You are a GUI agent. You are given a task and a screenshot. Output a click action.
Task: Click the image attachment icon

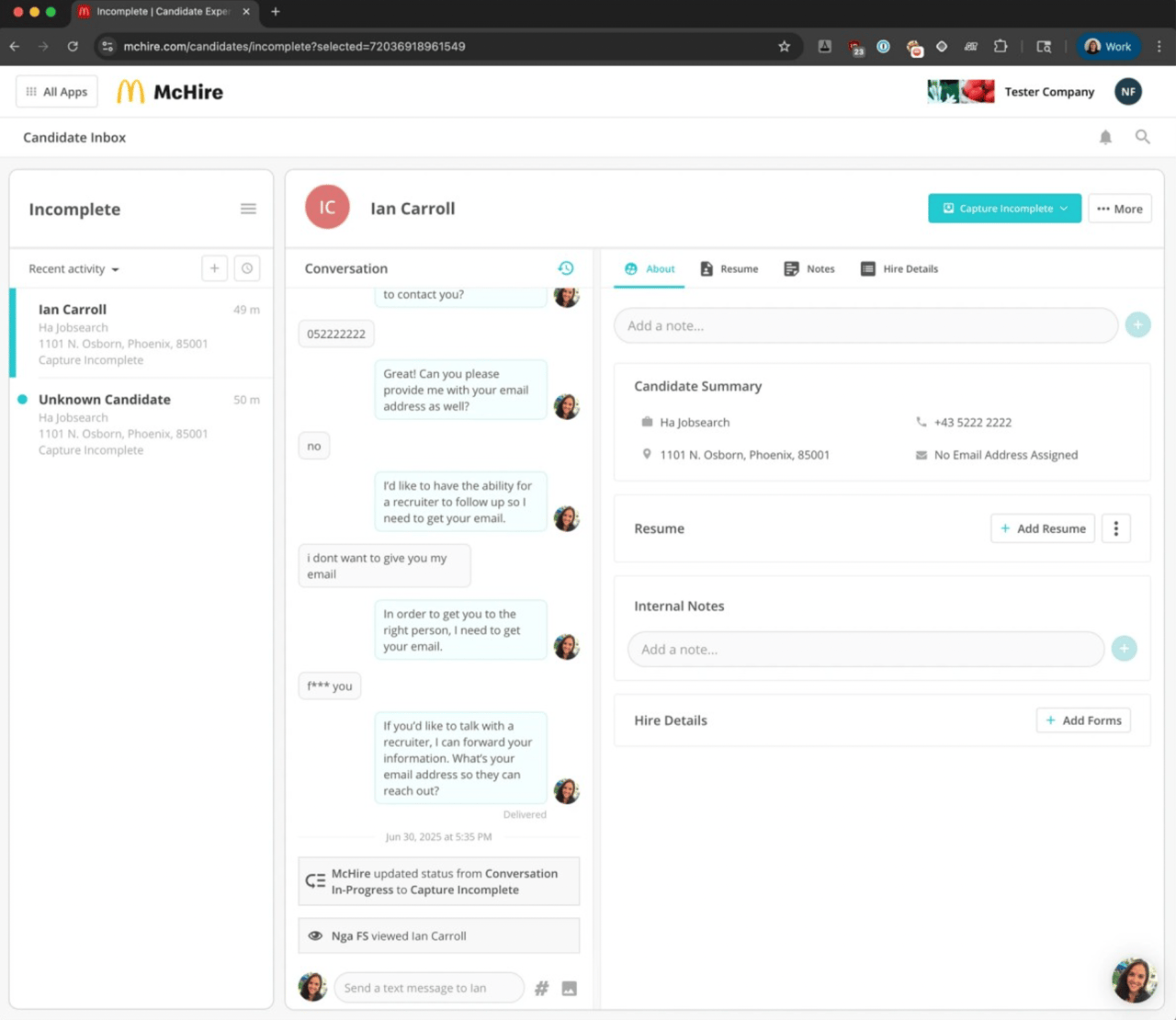pos(570,988)
